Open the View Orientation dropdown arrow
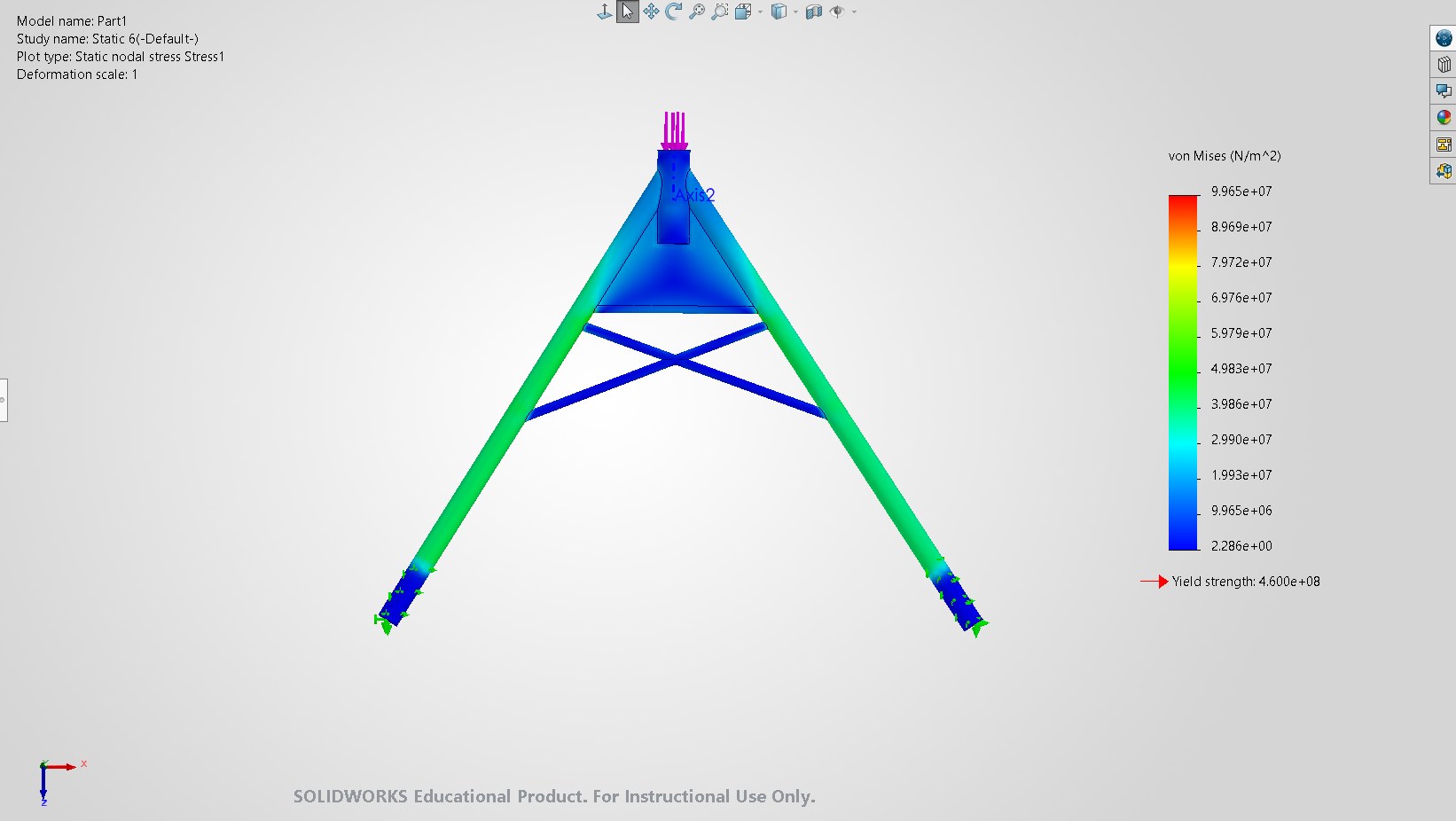Viewport: 1456px width, 821px height. tap(760, 12)
